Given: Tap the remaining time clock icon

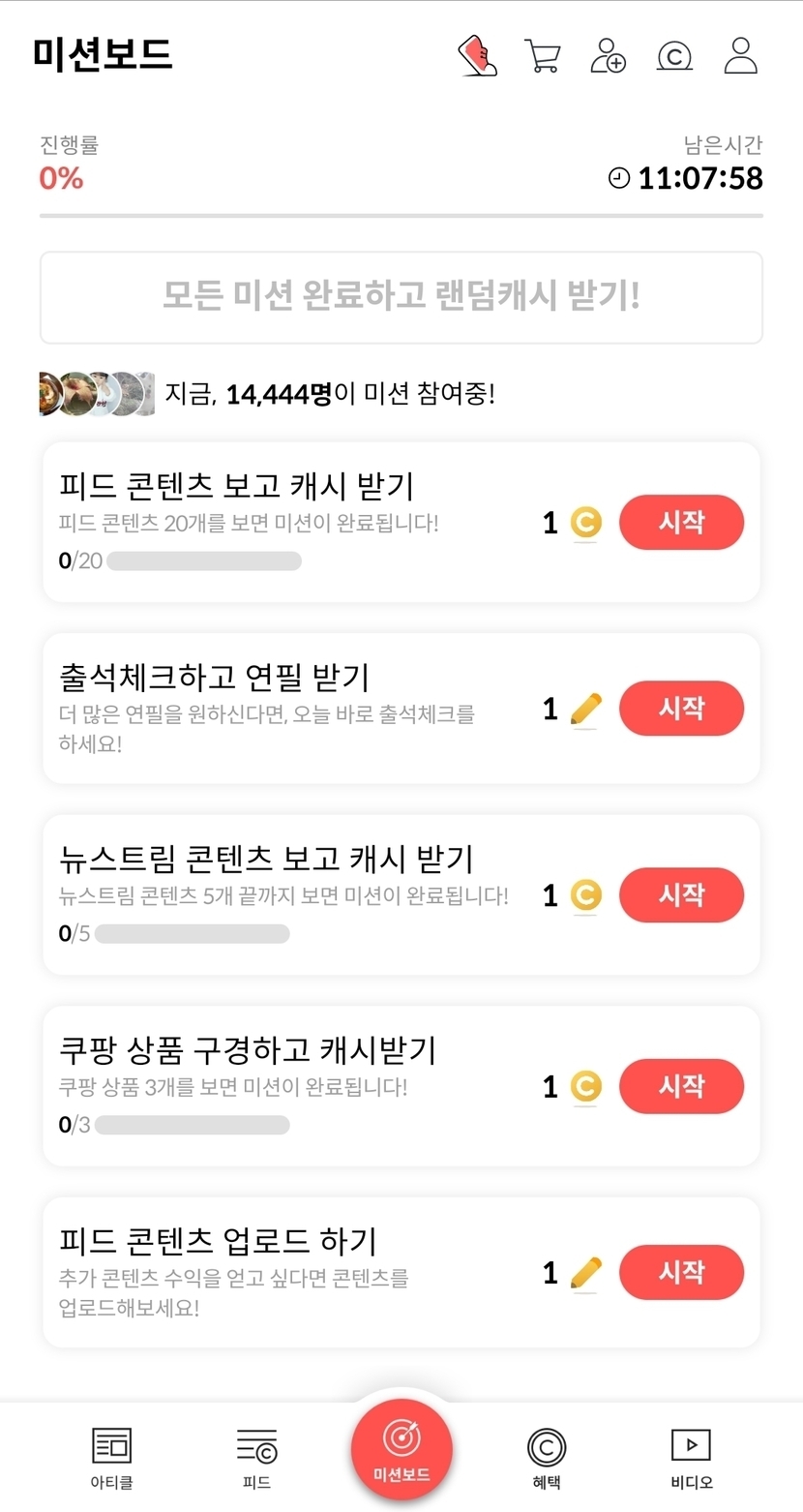Looking at the screenshot, I should (x=619, y=178).
